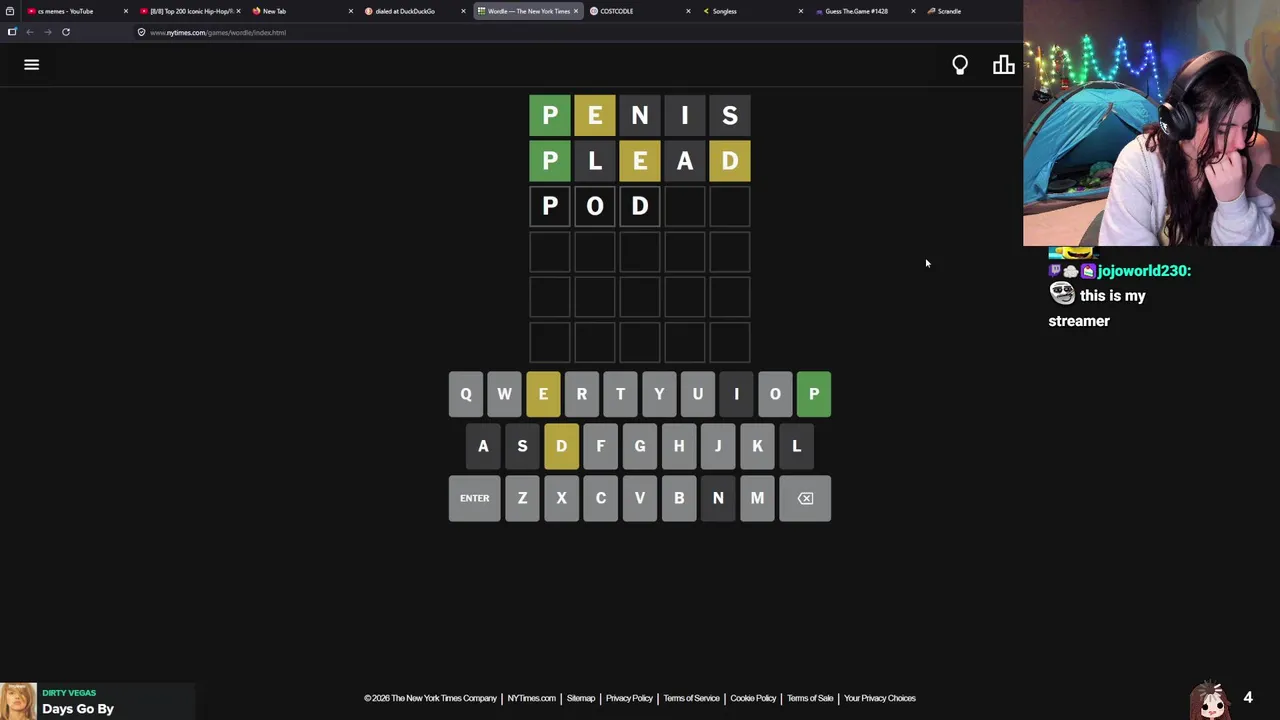The height and width of the screenshot is (720, 1280).
Task: Reload the page with the refresh icon
Action: tap(66, 32)
